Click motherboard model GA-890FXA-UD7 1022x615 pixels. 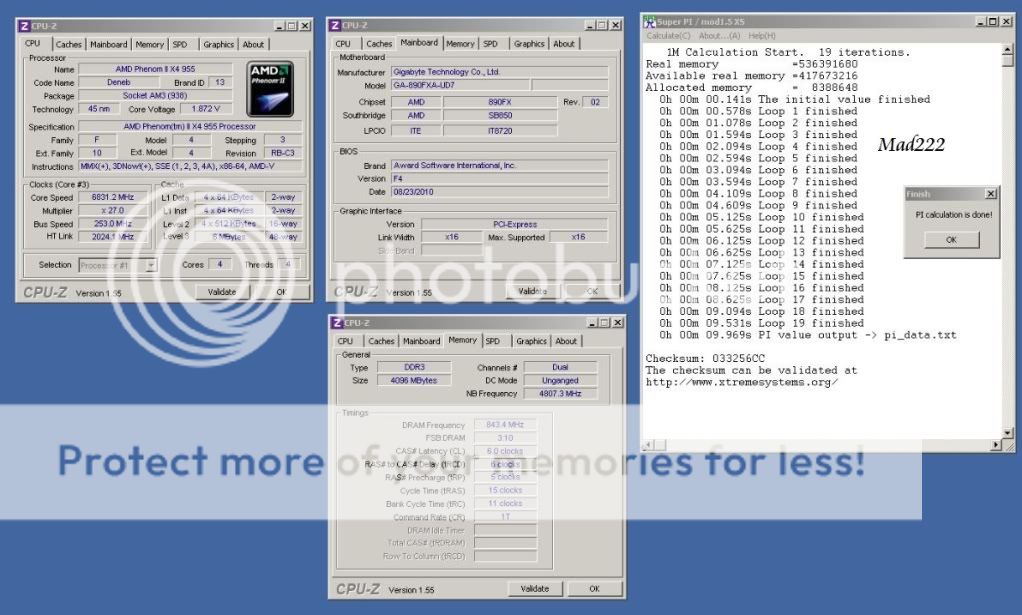click(x=460, y=85)
